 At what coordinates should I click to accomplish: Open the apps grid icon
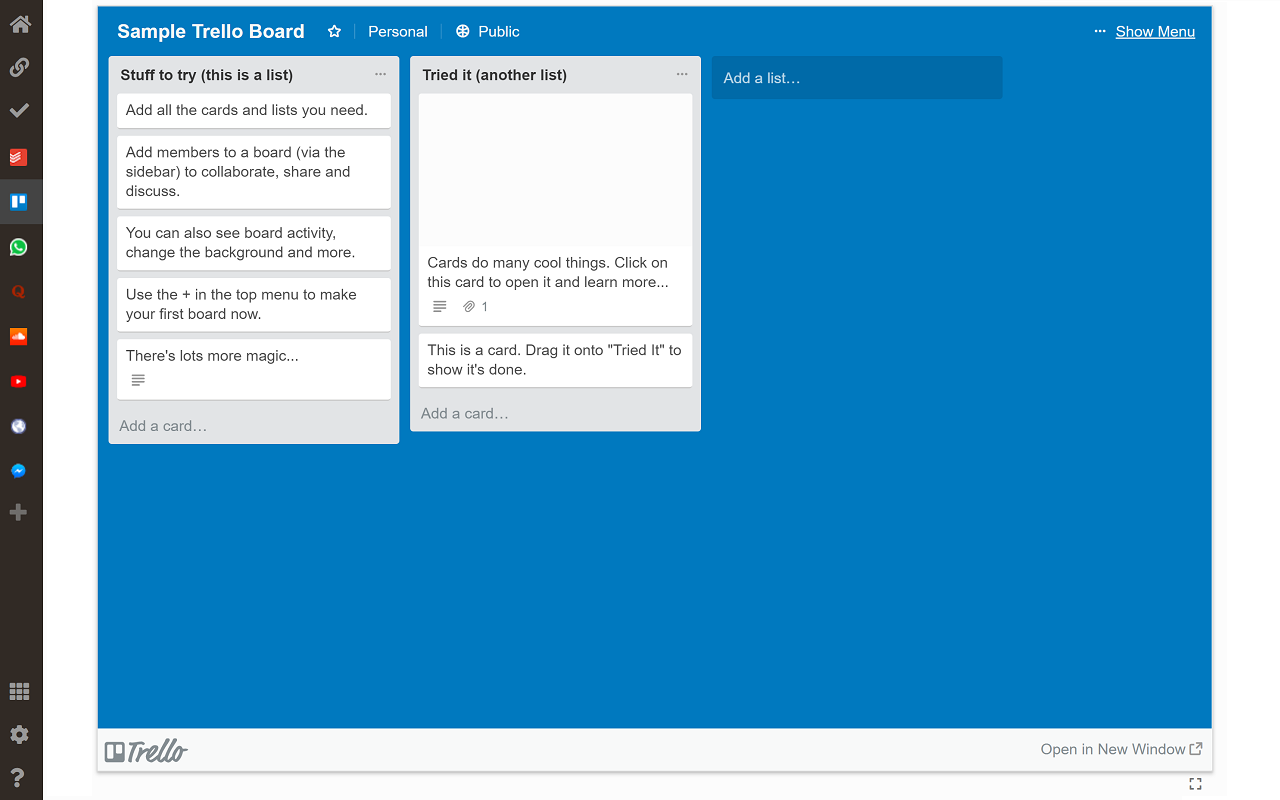point(19,692)
